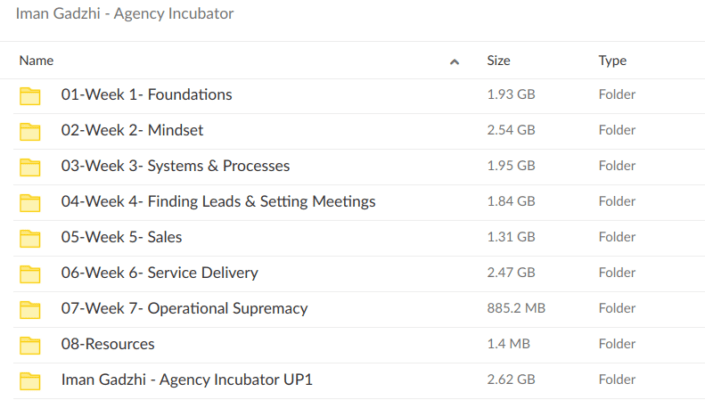The image size is (705, 400).
Task: Click folder icon for Week 7 Operational Supremacy
Action: pyautogui.click(x=30, y=310)
